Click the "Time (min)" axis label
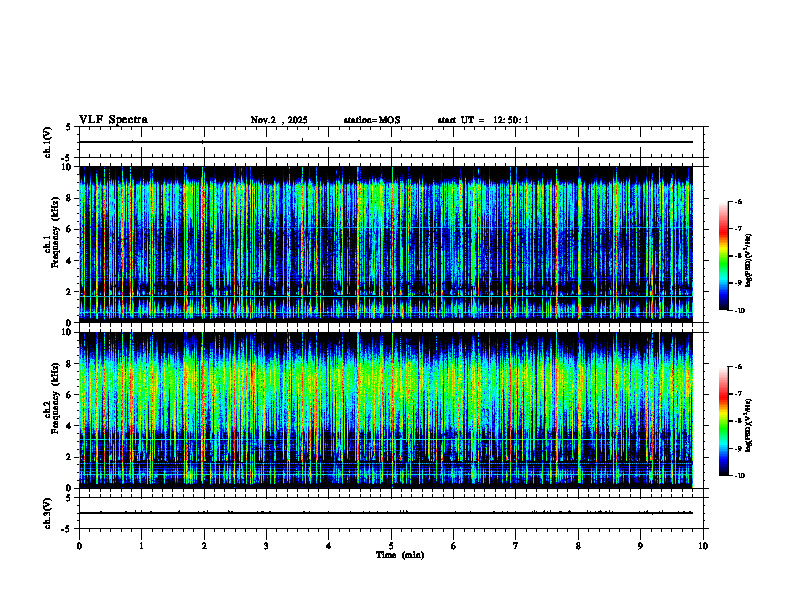 click(x=400, y=555)
